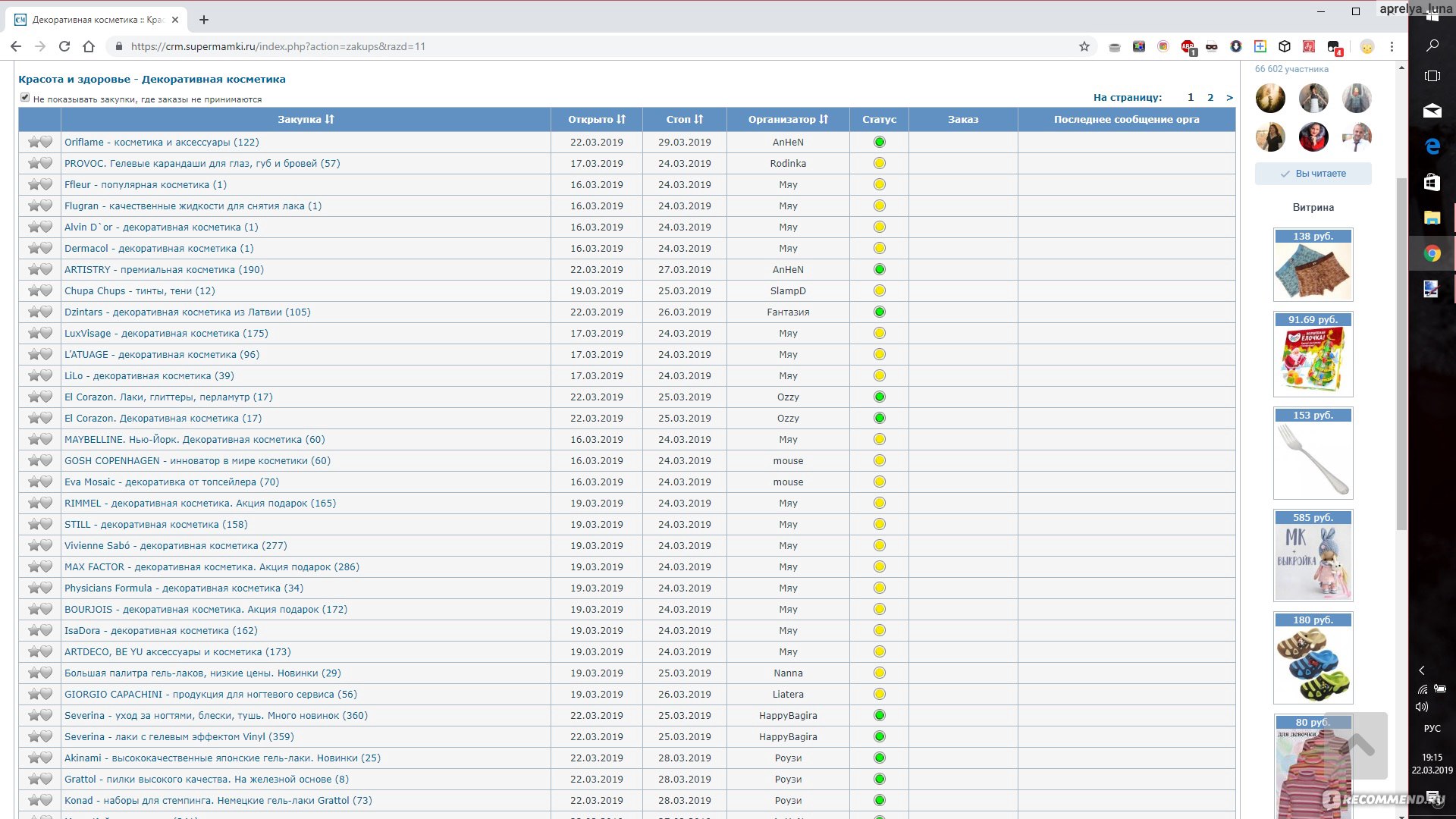Click the green status dot for Akinami
The image size is (1456, 819).
[880, 758]
